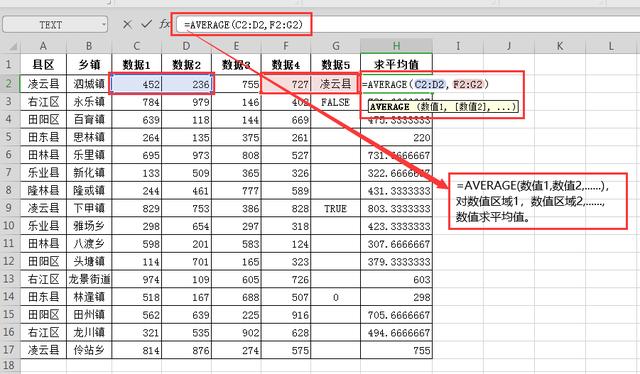This screenshot has height=374, width=640.
Task: Select row 9 header
Action: [10, 208]
